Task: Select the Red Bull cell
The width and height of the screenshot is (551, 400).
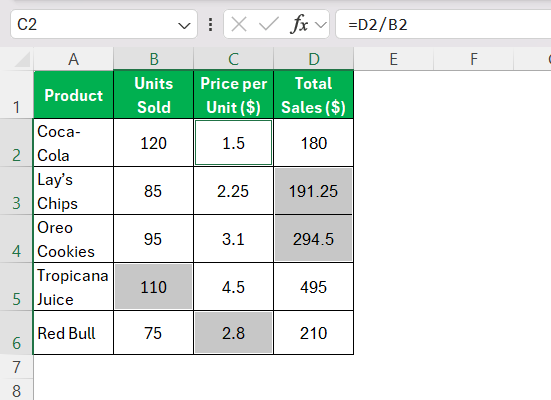Action: click(73, 333)
